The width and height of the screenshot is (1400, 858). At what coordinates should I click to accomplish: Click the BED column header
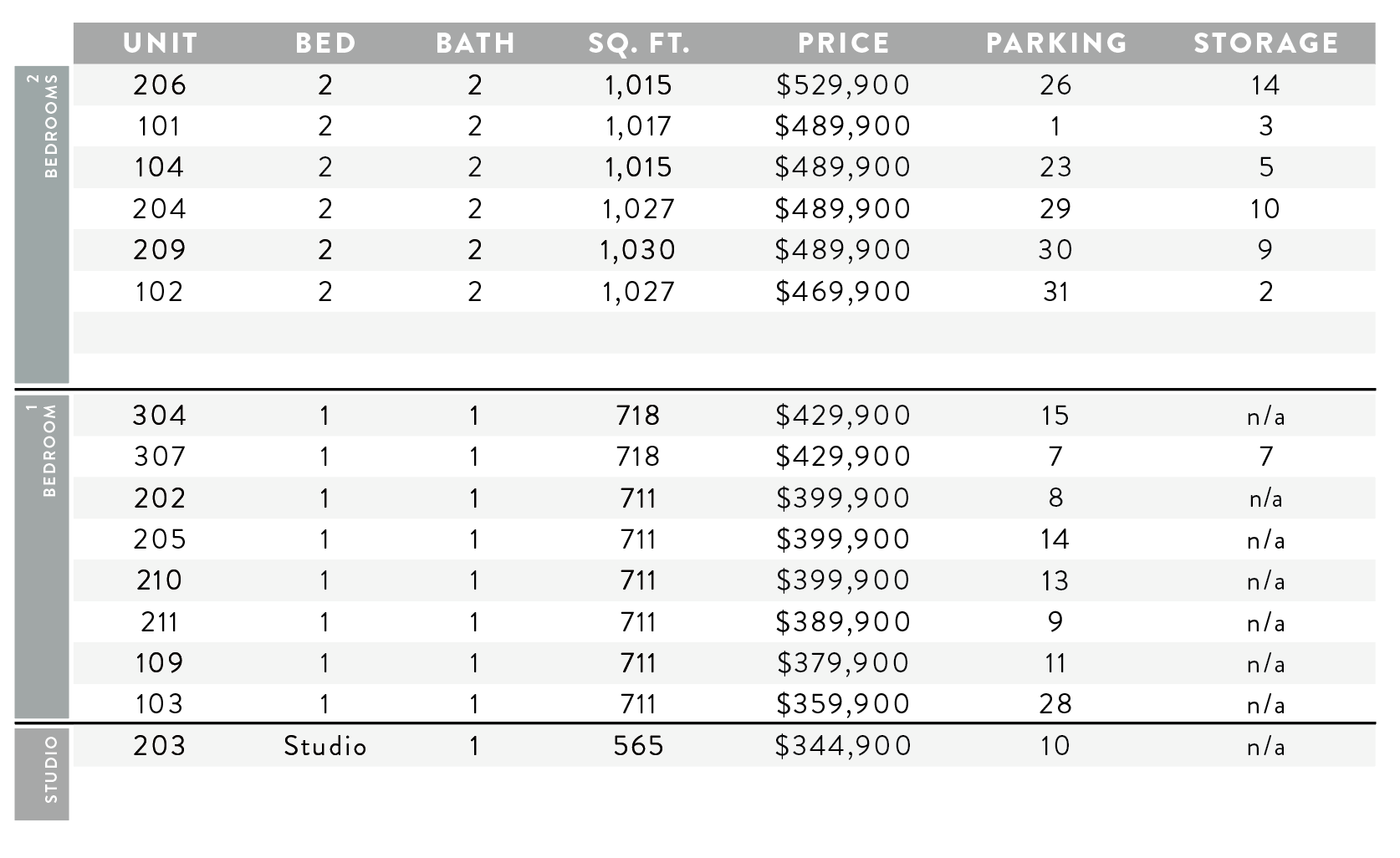(x=325, y=43)
